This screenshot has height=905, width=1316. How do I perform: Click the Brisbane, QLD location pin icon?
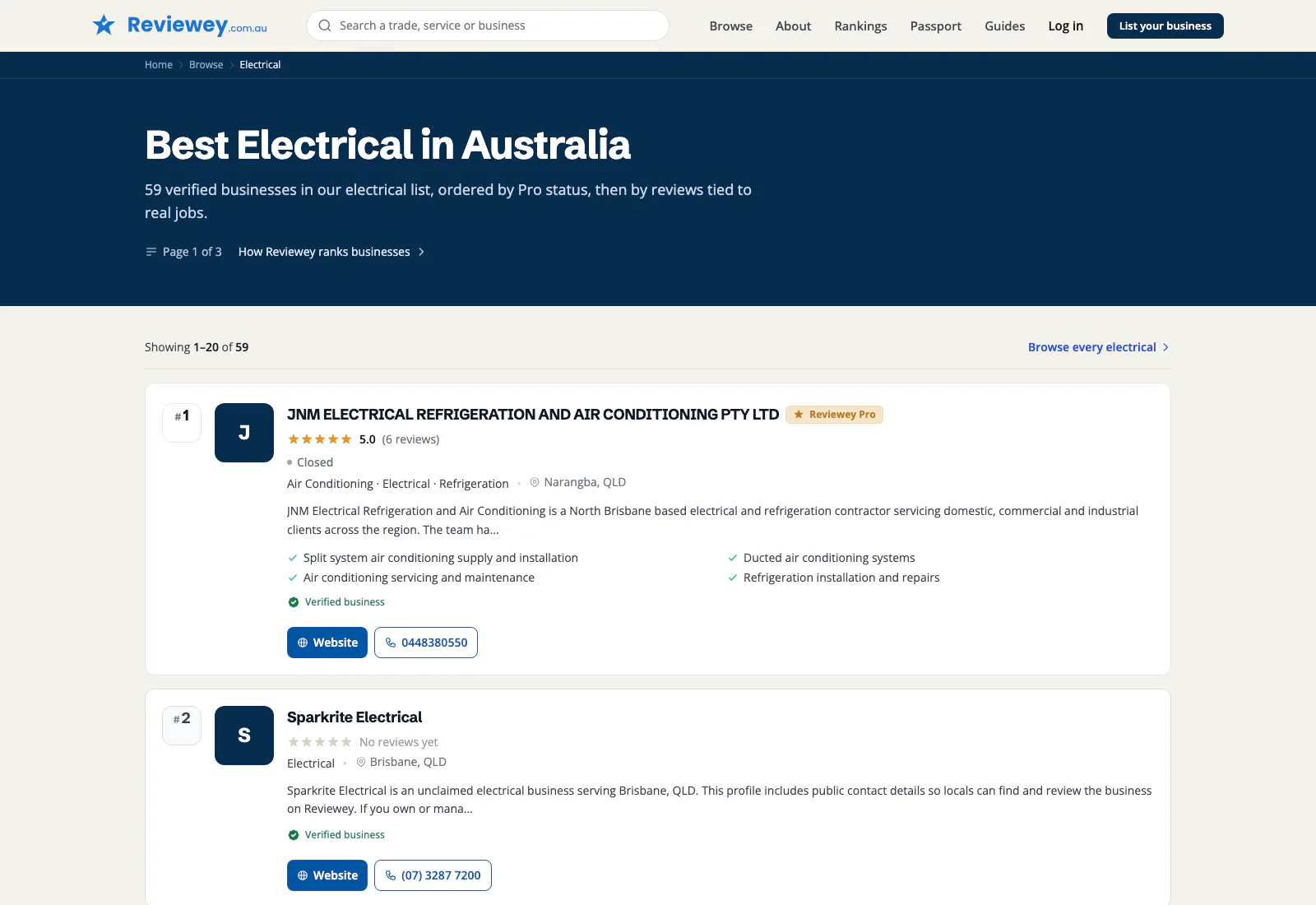point(361,762)
